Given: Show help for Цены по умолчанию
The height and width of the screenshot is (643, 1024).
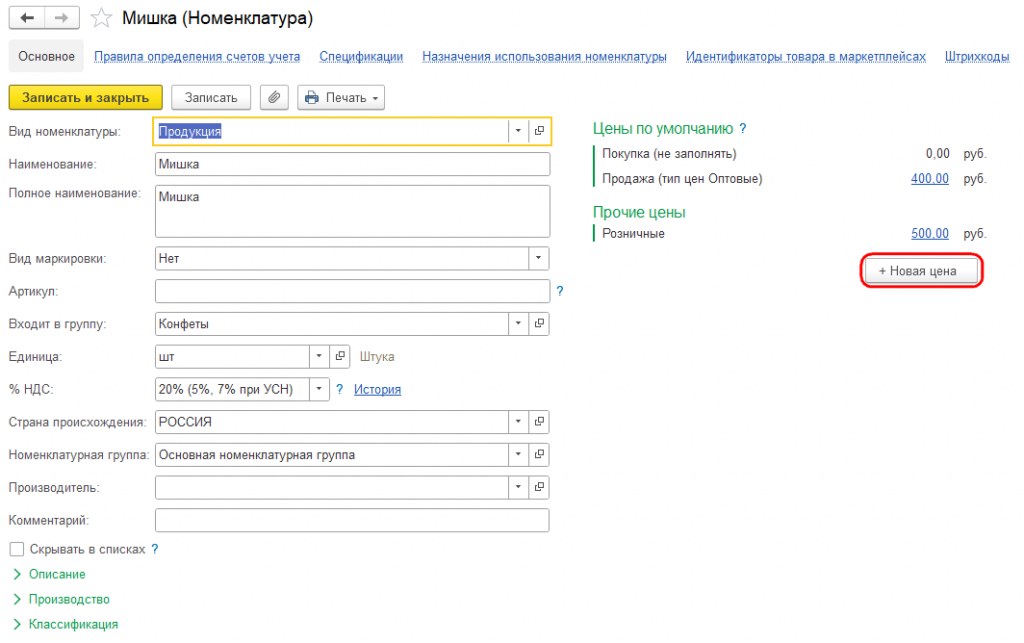Looking at the screenshot, I should point(743,129).
